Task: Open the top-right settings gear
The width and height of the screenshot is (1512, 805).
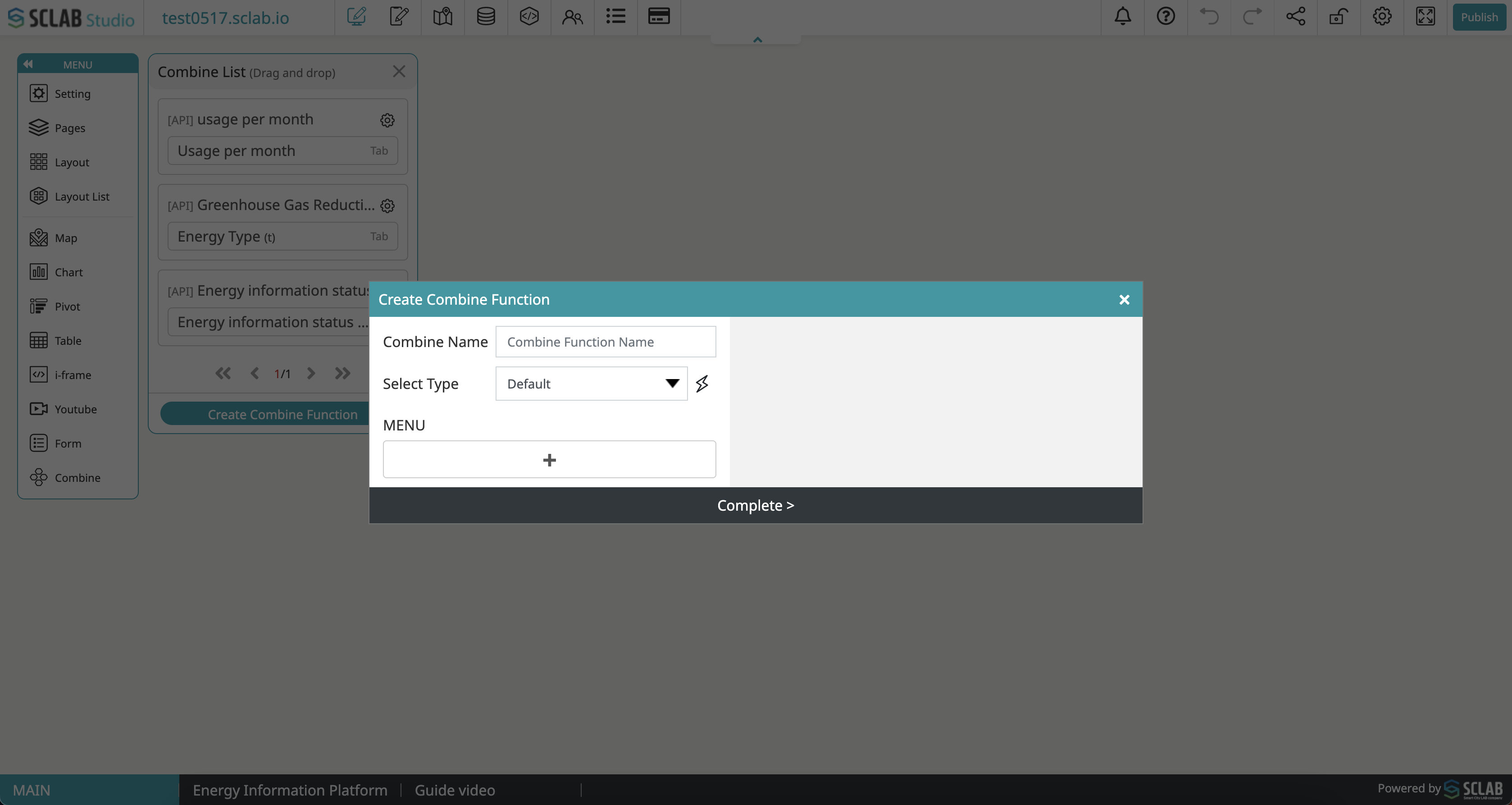Action: pyautogui.click(x=1382, y=16)
